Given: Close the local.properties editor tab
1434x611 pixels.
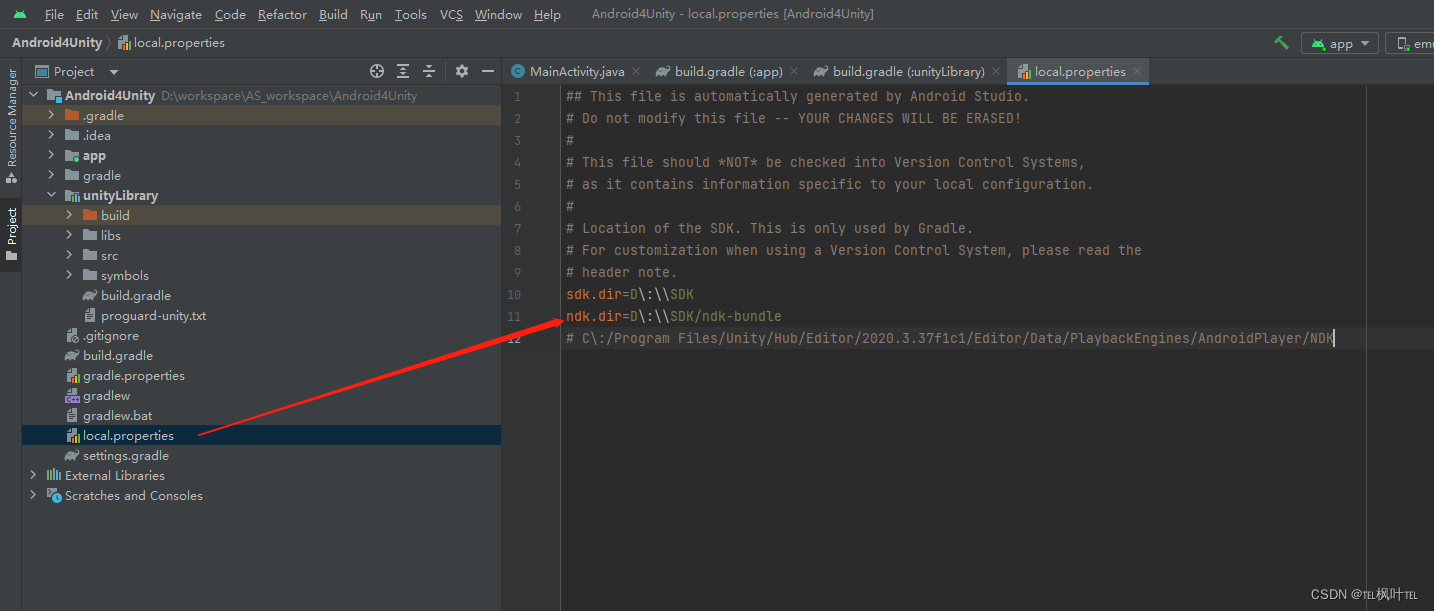Looking at the screenshot, I should [1137, 71].
